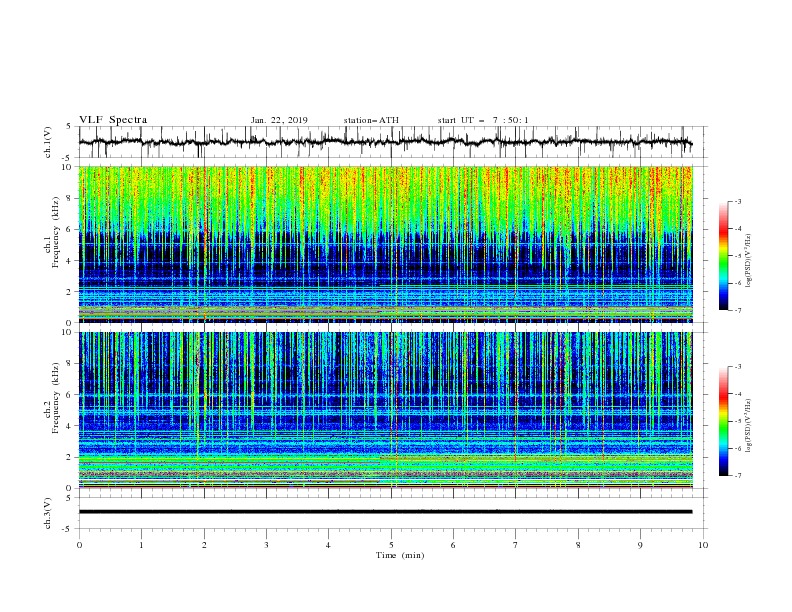Click the "-4" tick on lower colorbar
Screen dimensions: 792x612
coord(737,394)
